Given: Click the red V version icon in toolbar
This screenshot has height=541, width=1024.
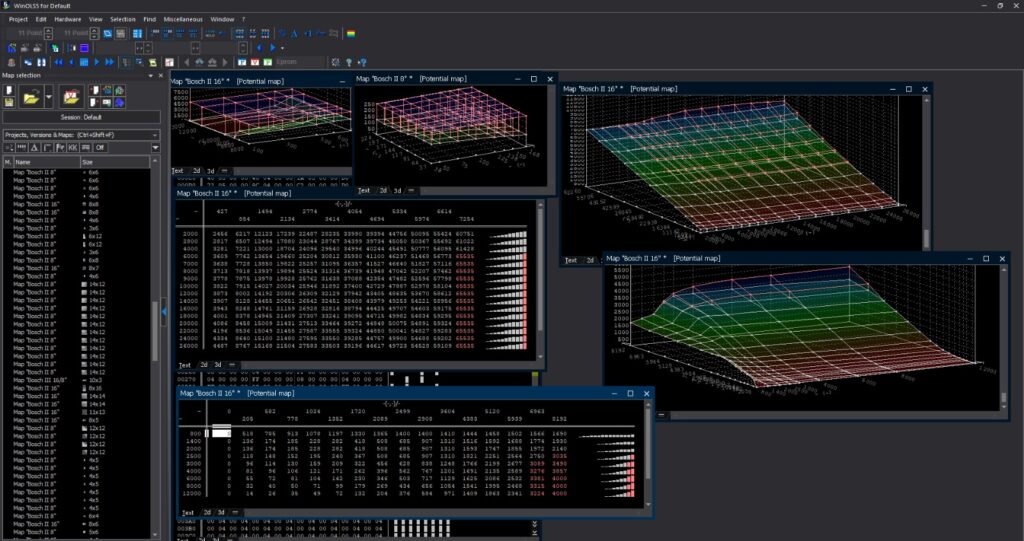Looking at the screenshot, I should [x=254, y=62].
